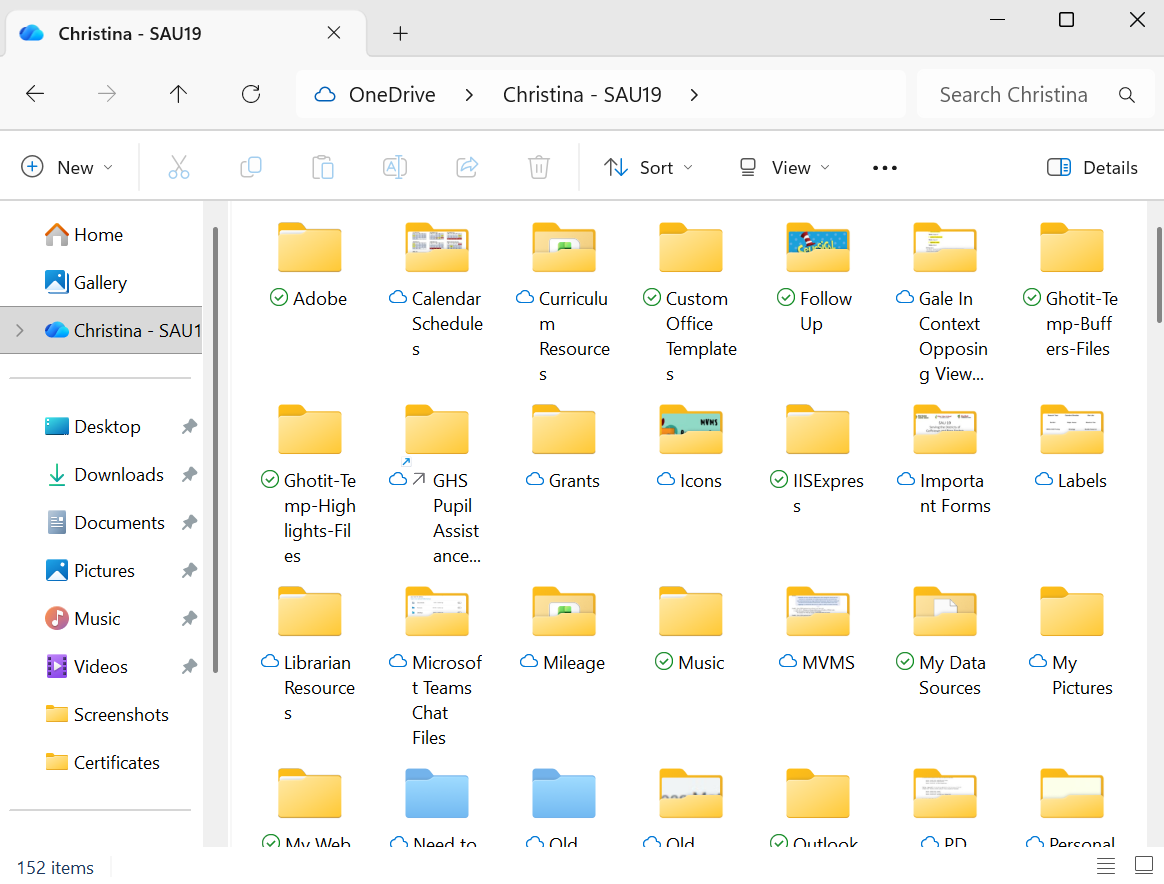Click the Rename icon in toolbar
Viewport: 1164px width, 884px height.
pyautogui.click(x=395, y=167)
